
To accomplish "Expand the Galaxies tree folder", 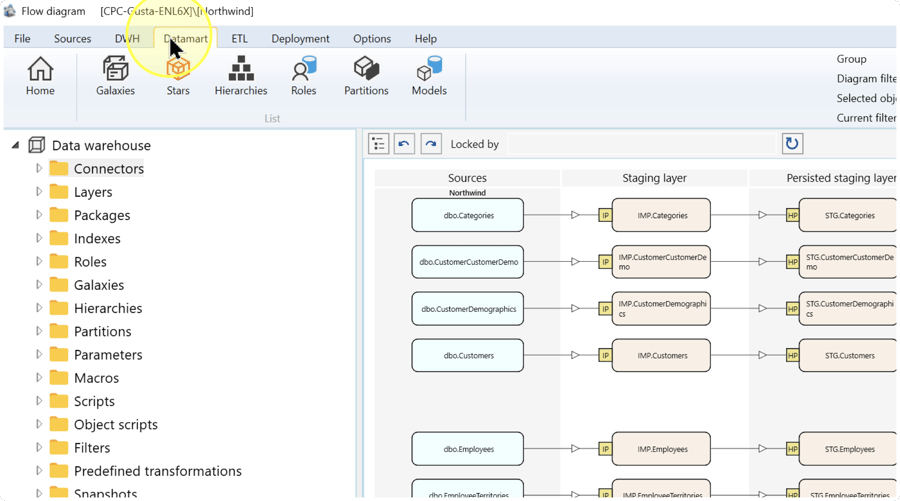I will pyautogui.click(x=38, y=285).
